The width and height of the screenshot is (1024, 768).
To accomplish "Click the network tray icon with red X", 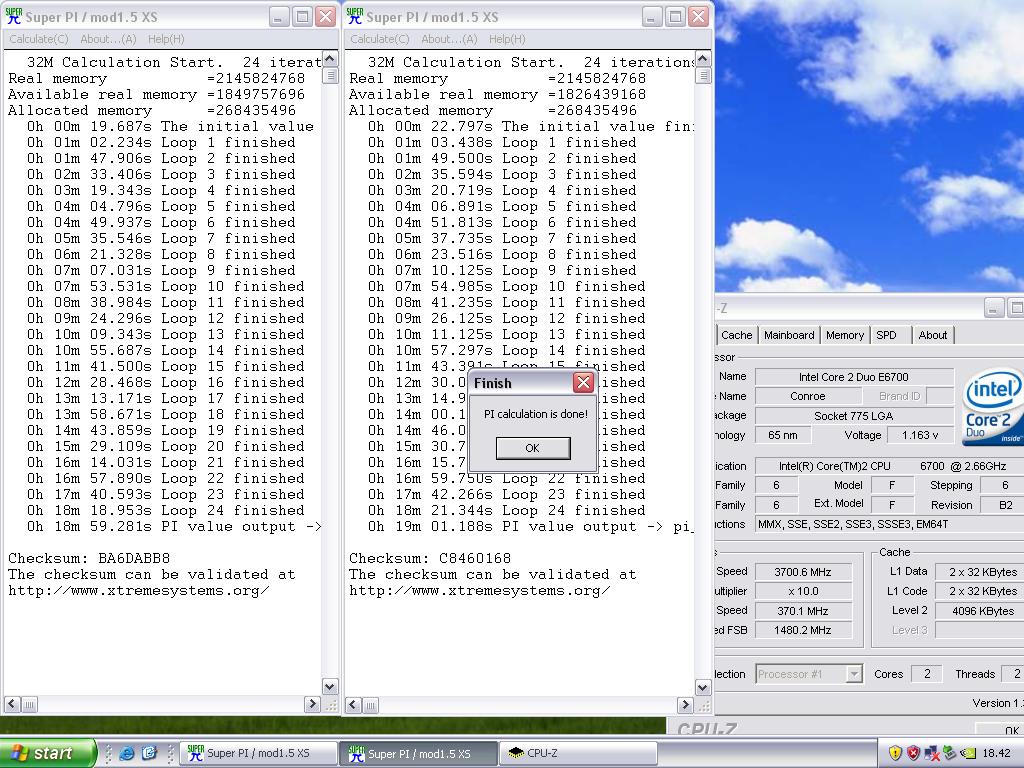I will (x=931, y=753).
